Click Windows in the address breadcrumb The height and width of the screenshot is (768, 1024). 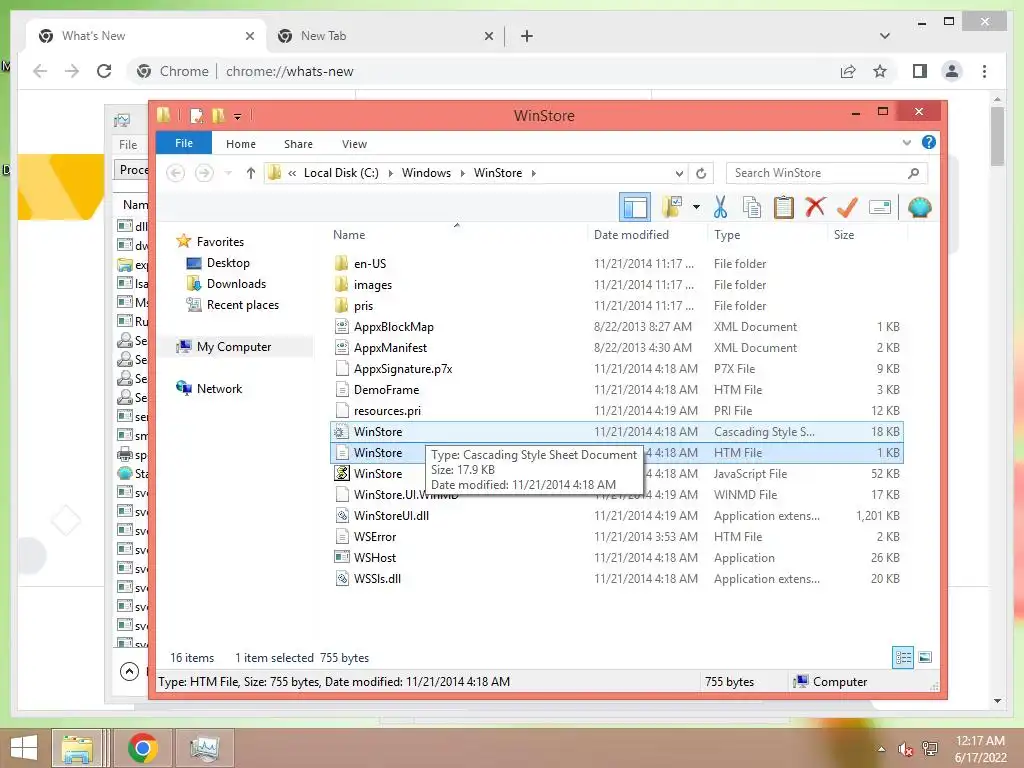(426, 173)
